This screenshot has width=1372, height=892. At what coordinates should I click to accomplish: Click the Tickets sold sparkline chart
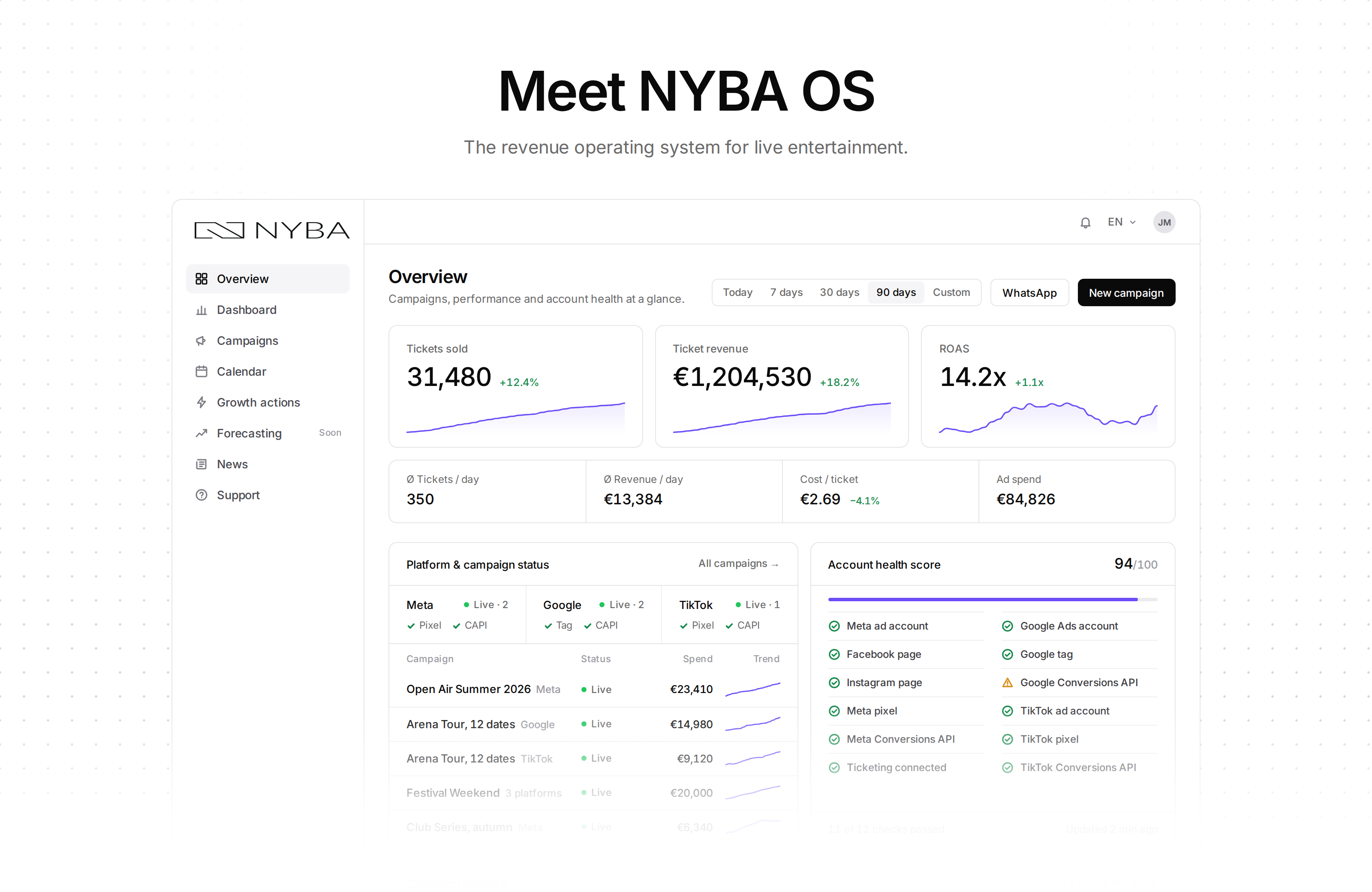[x=515, y=417]
